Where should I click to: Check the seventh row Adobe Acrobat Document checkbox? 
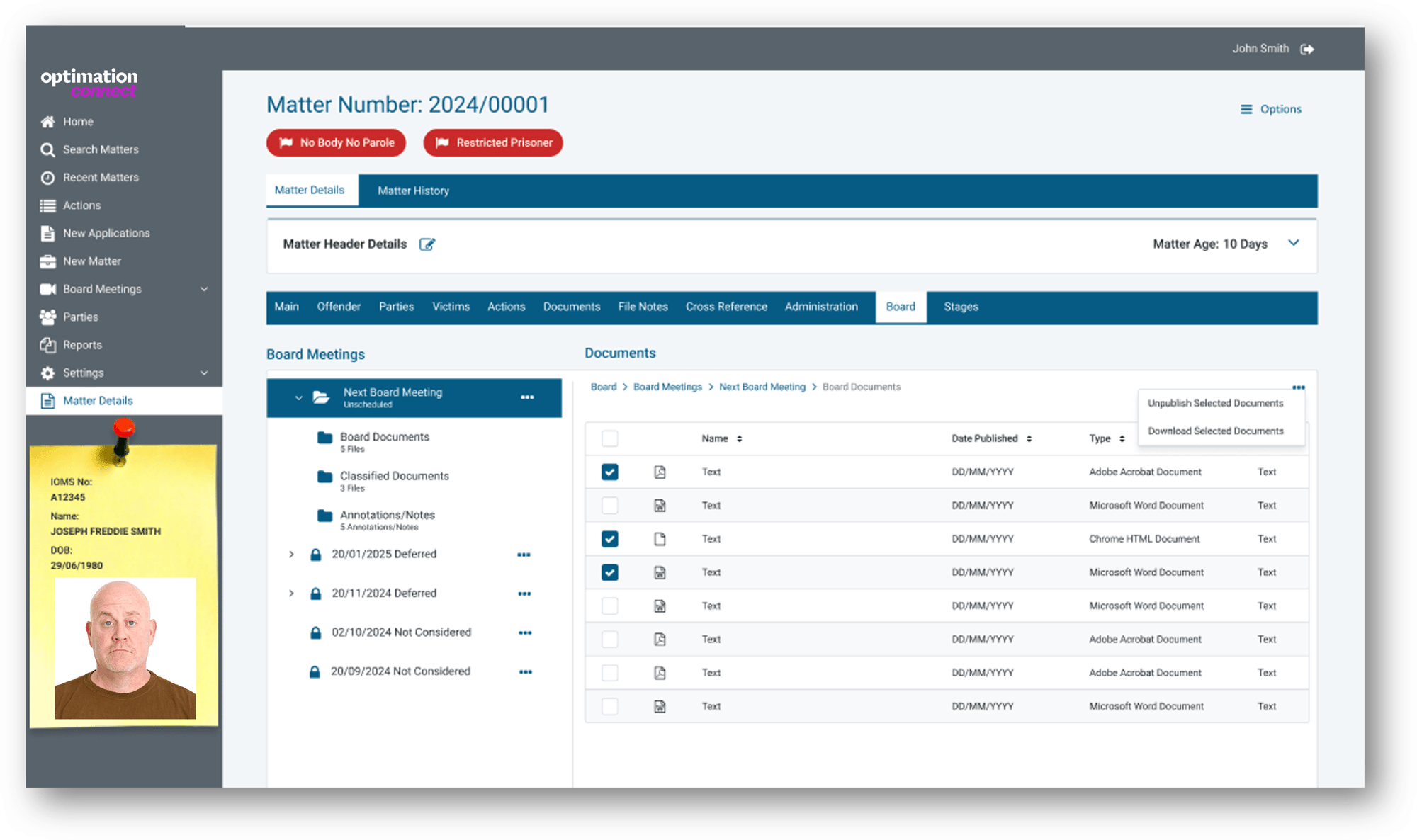pos(609,673)
